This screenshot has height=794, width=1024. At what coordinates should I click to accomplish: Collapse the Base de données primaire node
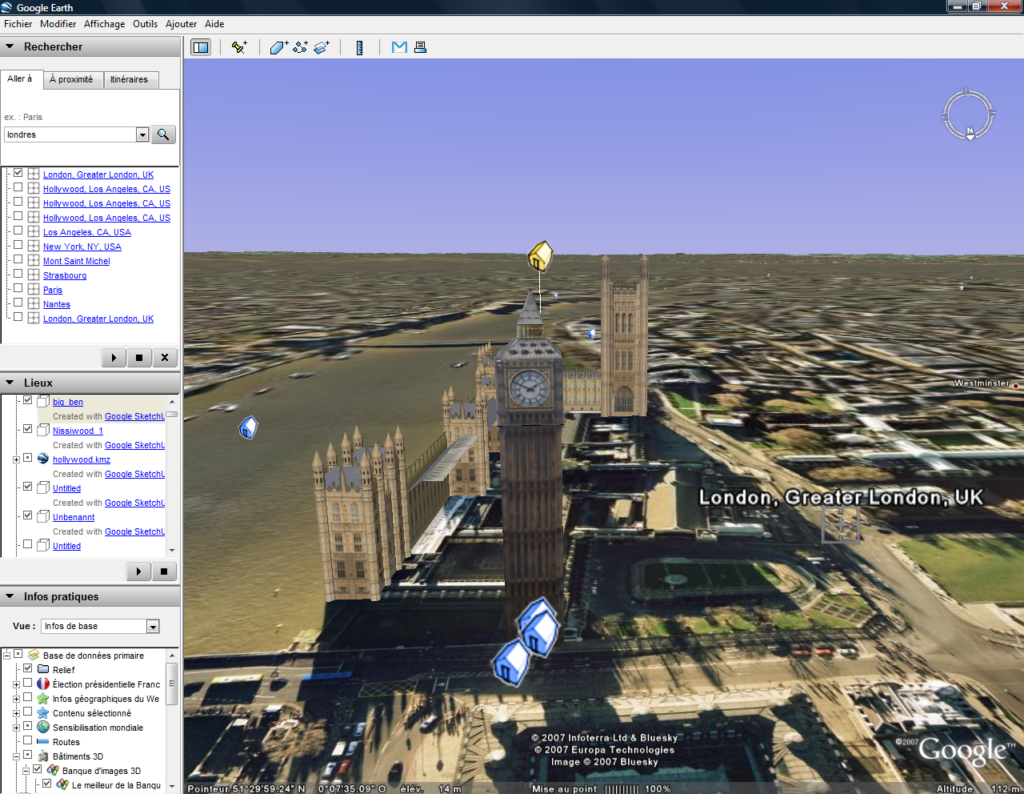7,654
